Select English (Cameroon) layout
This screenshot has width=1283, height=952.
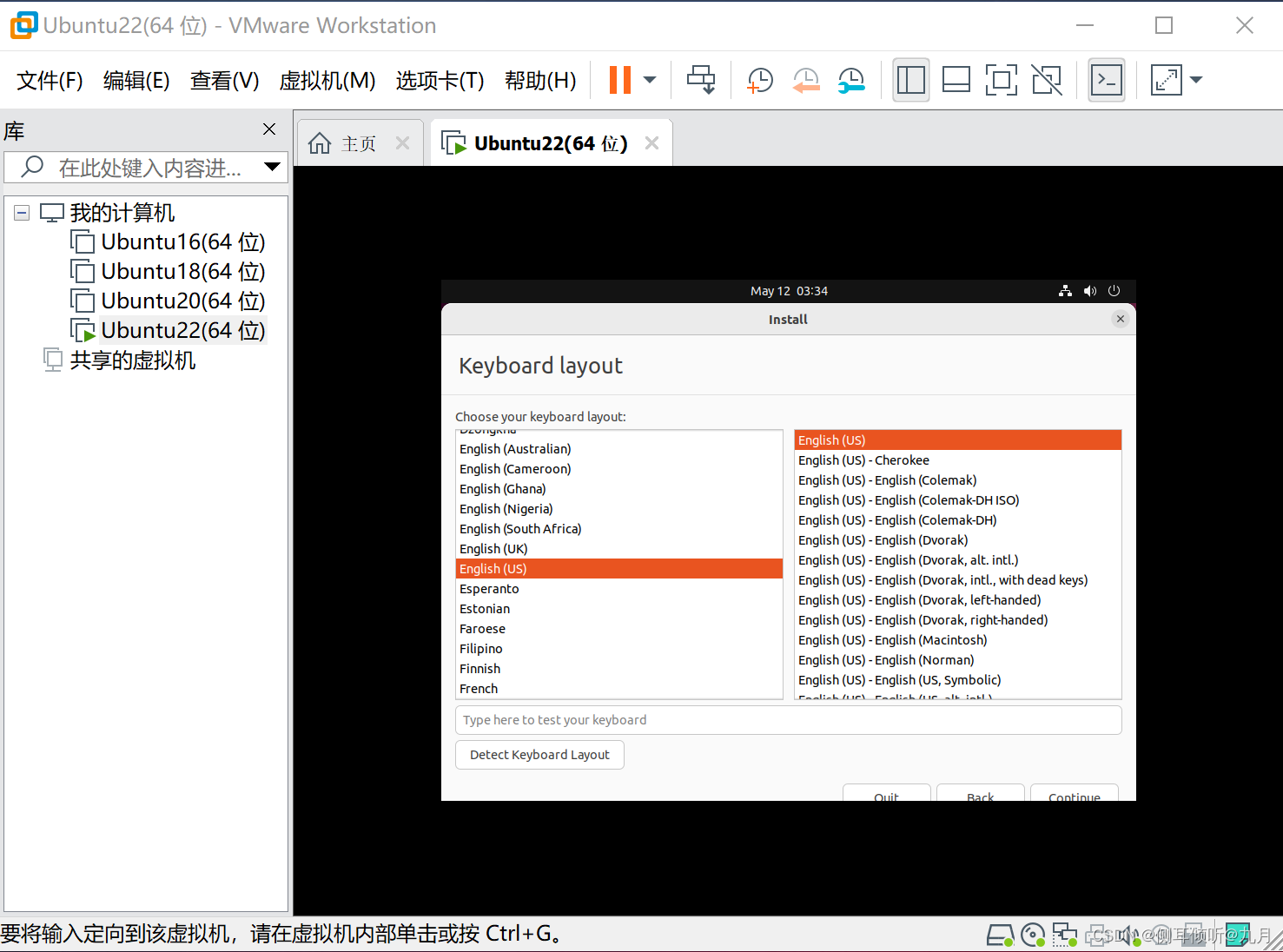click(x=619, y=469)
